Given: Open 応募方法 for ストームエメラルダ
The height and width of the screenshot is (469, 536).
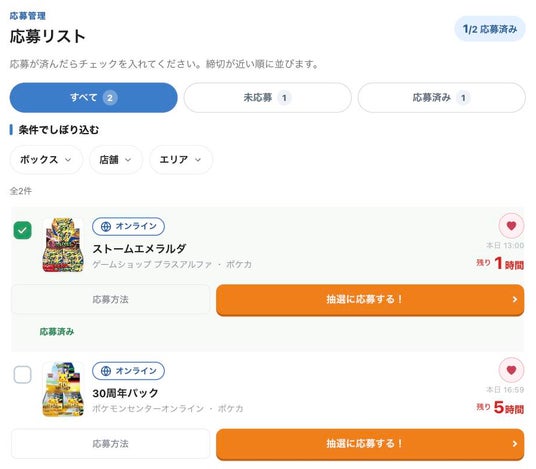Looking at the screenshot, I should click(110, 299).
